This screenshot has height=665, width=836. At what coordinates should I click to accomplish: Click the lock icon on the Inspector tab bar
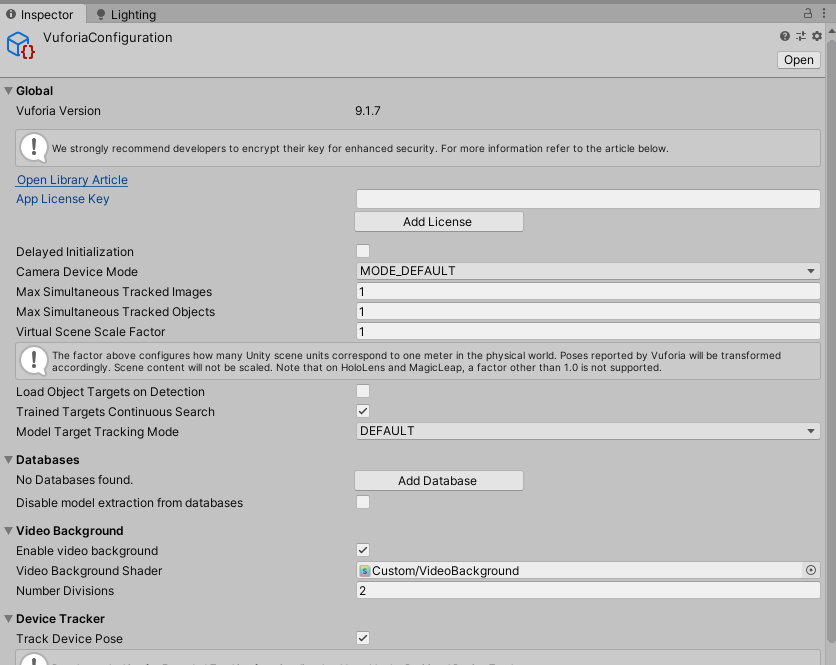(x=808, y=13)
